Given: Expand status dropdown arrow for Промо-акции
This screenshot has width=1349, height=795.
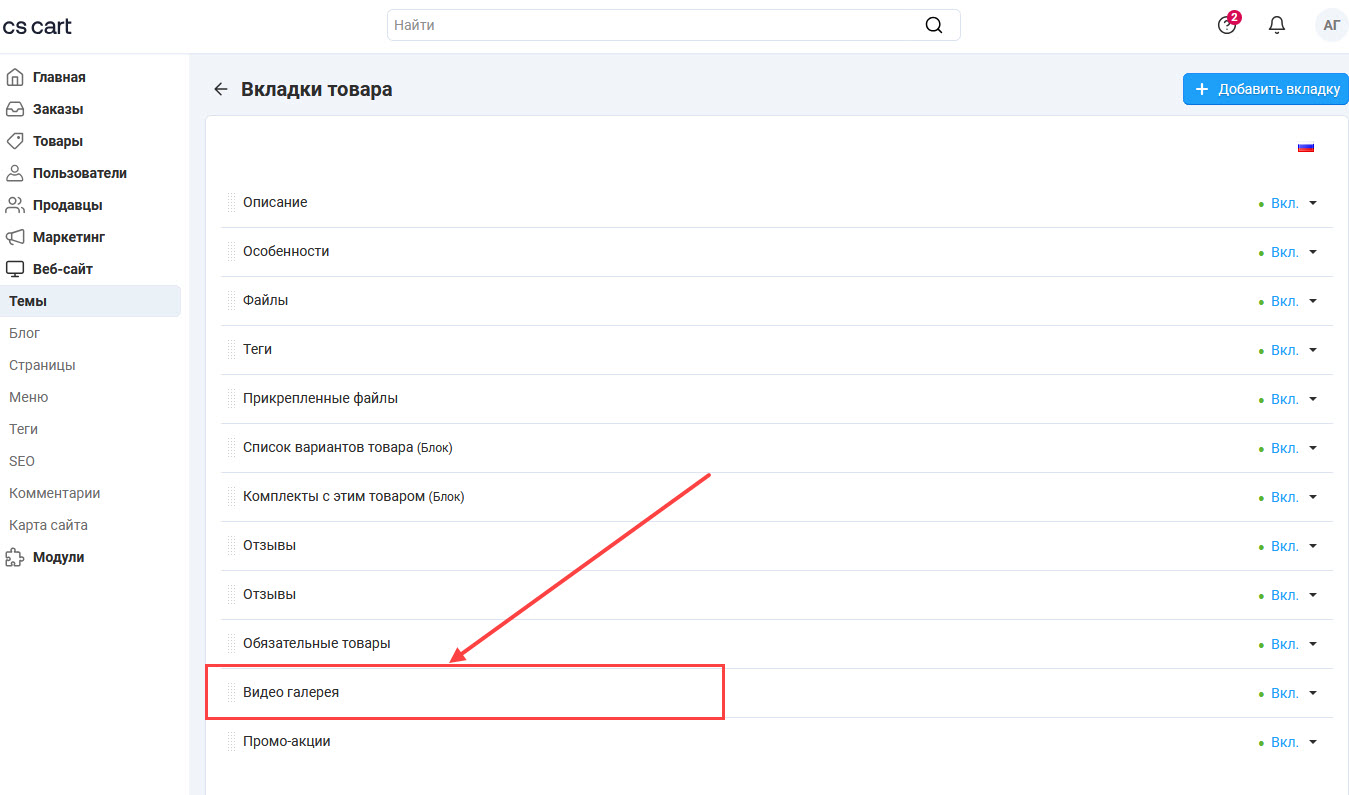Looking at the screenshot, I should click(1313, 742).
